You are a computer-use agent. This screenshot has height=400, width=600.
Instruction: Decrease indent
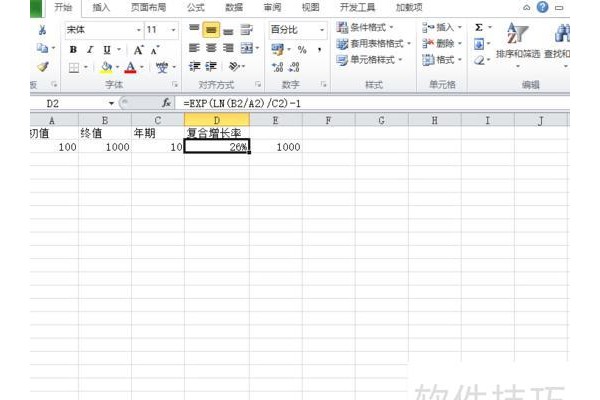click(x=194, y=67)
